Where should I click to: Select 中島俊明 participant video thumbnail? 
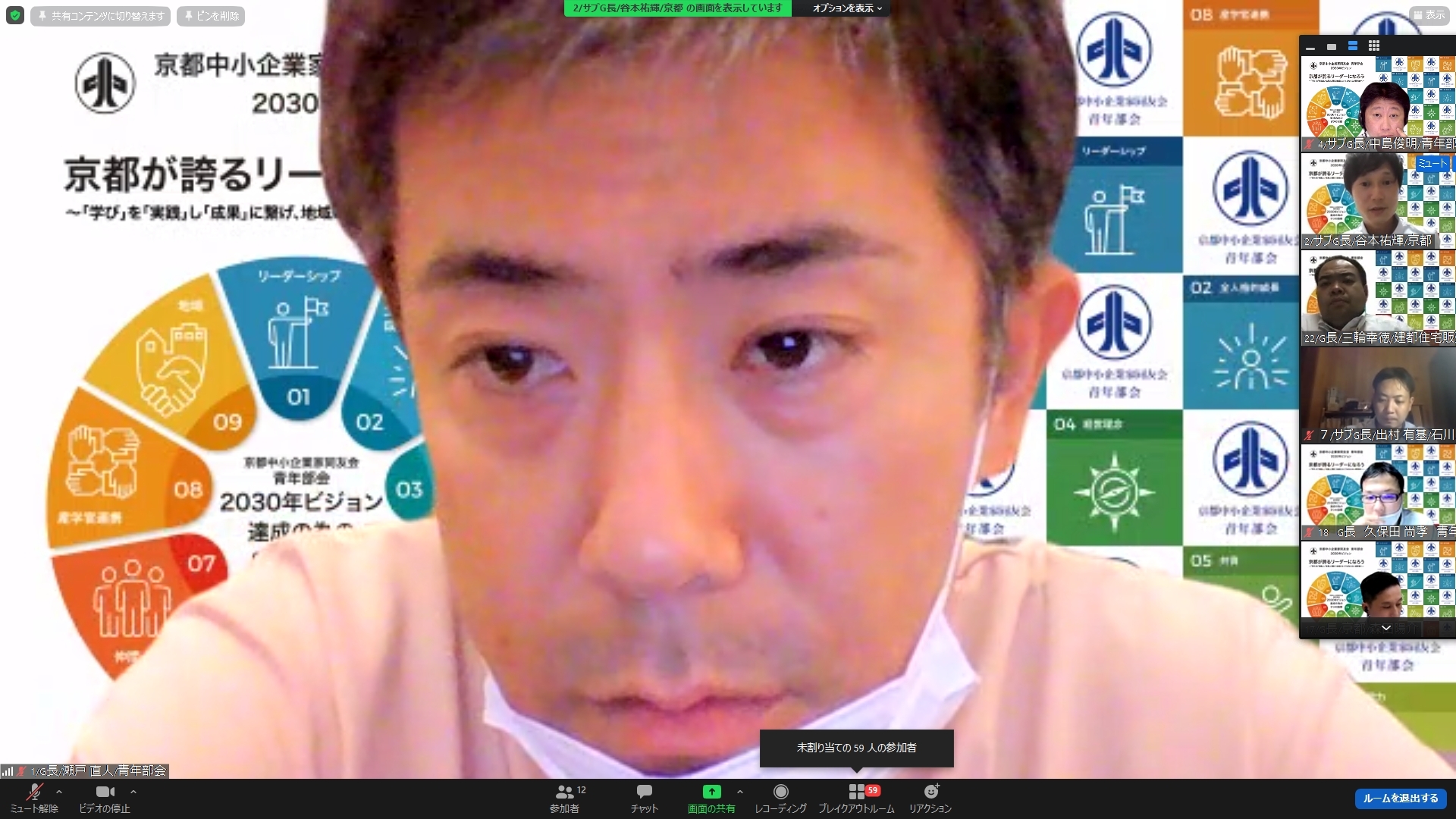point(1378,103)
